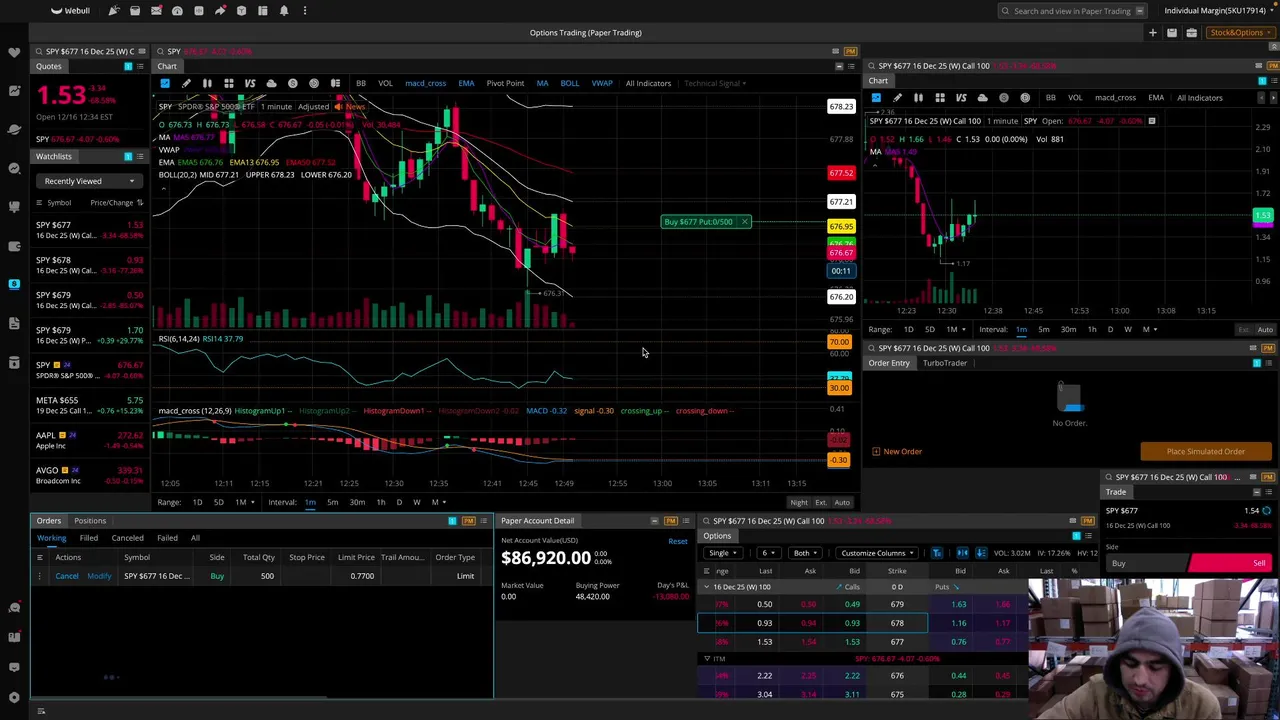The image size is (1280, 720).
Task: Remove the Buy $677 Put order line on chart
Action: [x=744, y=222]
